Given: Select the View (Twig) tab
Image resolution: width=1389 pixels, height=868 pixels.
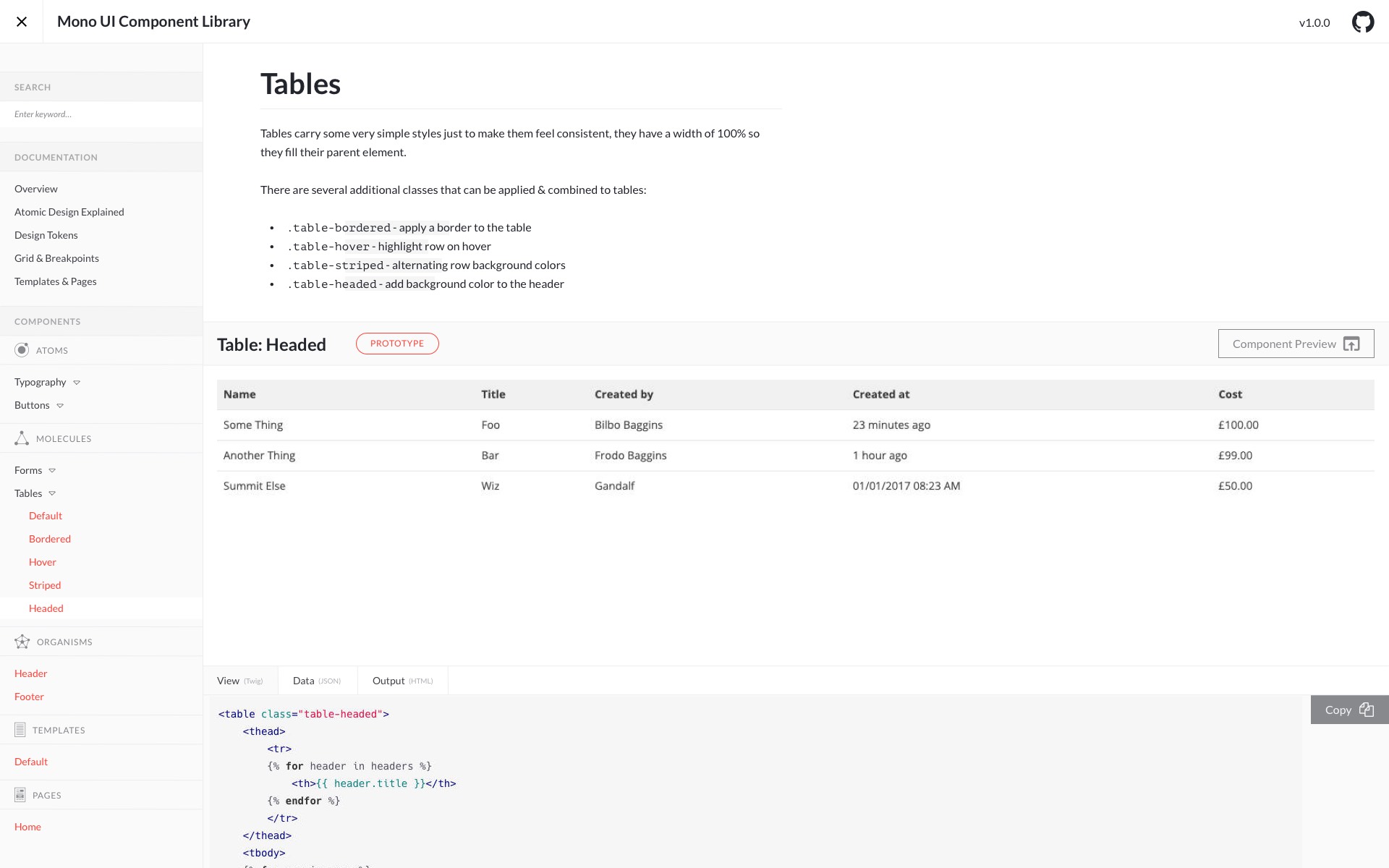Looking at the screenshot, I should (239, 681).
